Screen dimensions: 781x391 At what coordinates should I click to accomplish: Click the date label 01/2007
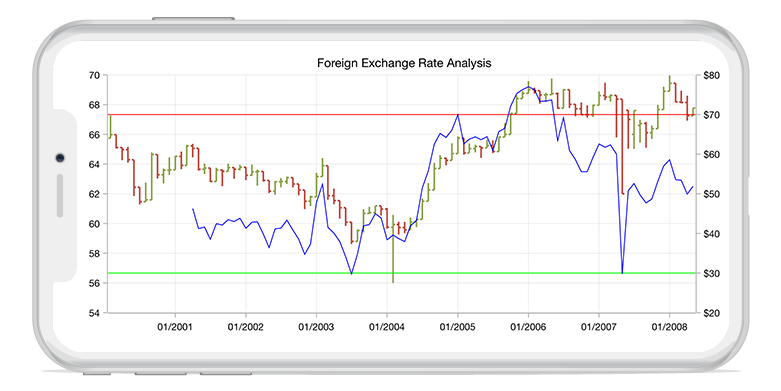click(599, 327)
